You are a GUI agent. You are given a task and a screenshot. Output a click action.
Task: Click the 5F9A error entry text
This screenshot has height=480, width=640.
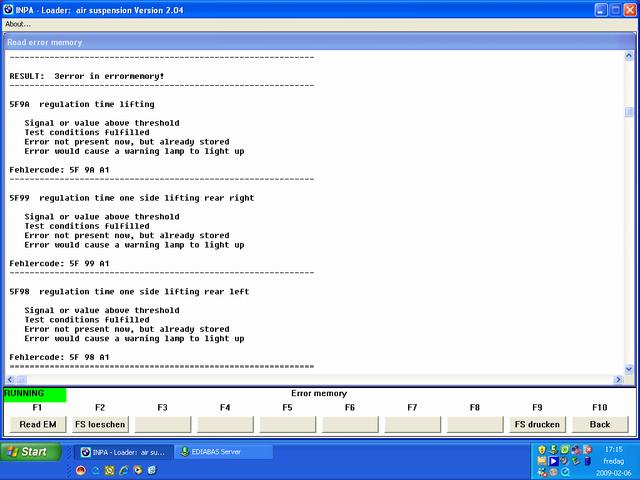point(82,104)
